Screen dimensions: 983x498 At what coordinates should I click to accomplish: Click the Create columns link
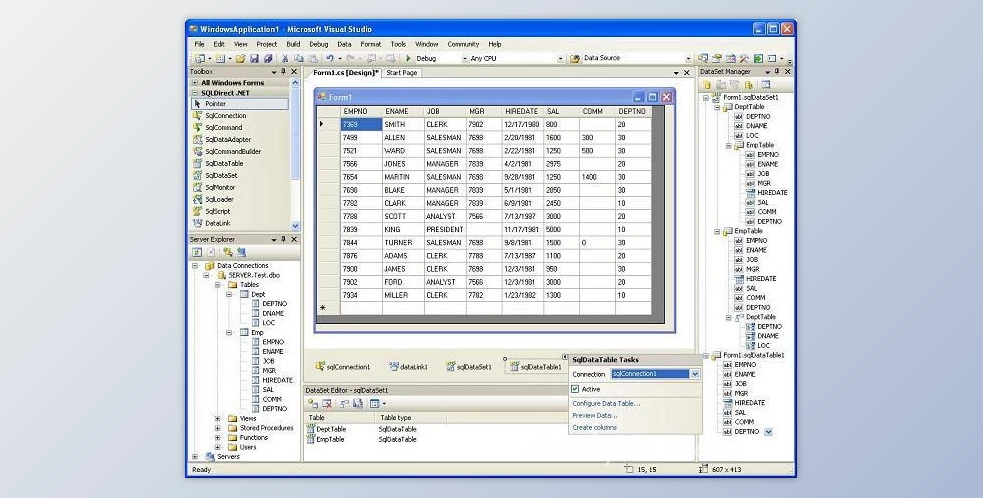pyautogui.click(x=594, y=427)
